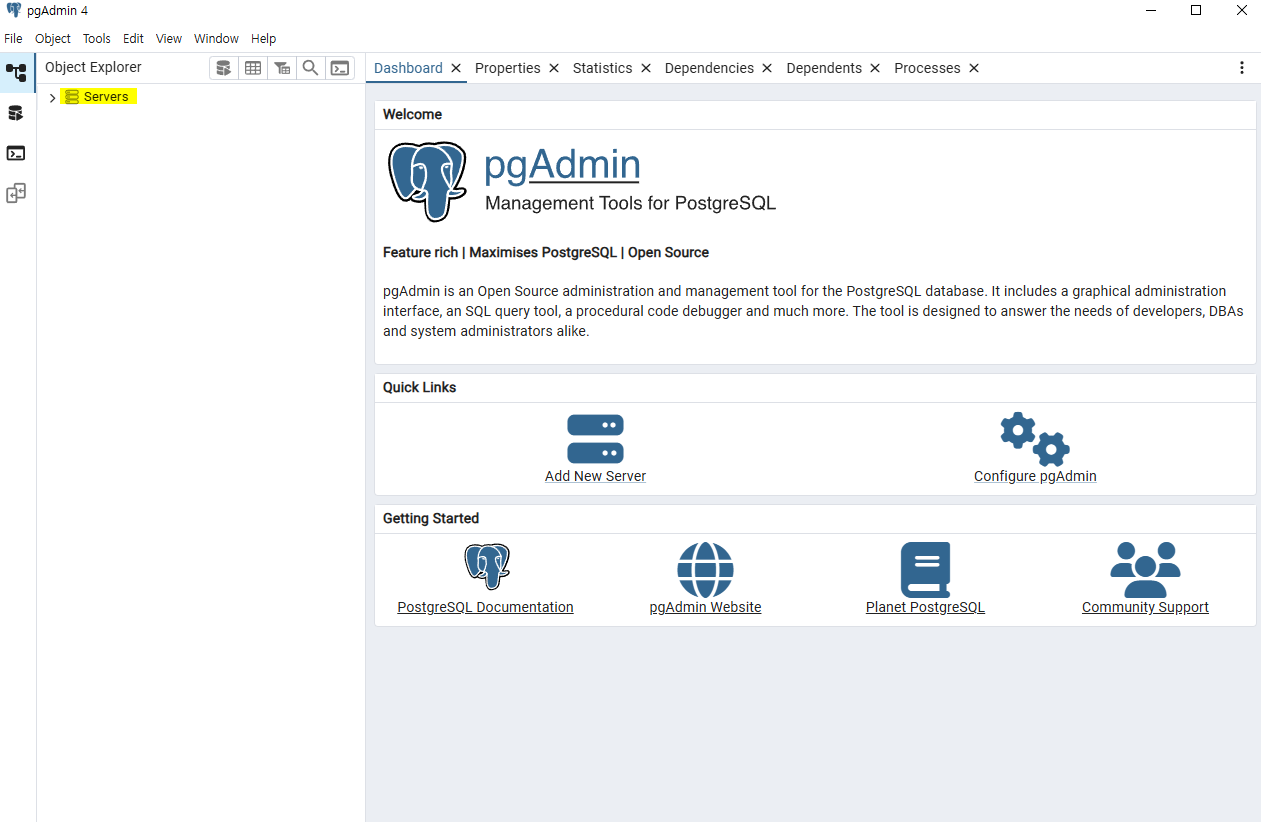Click the pgAdmin title heading link
This screenshot has width=1261, height=822.
pyautogui.click(x=562, y=165)
